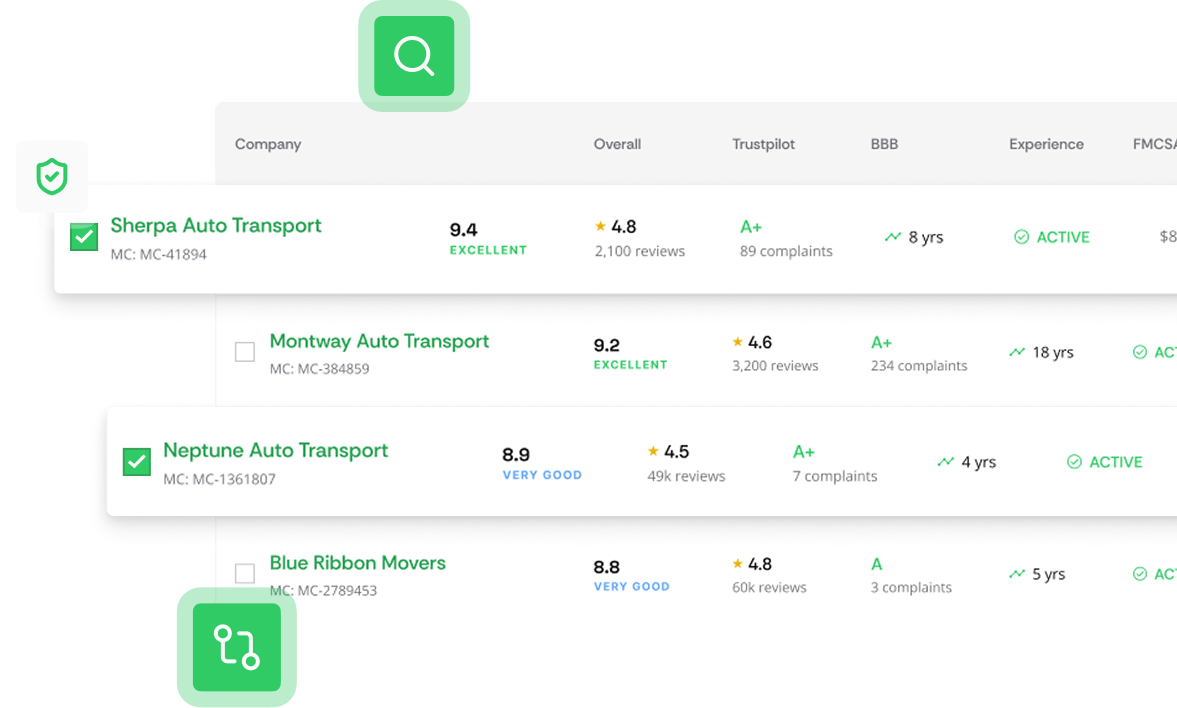Click the Experience column header
This screenshot has height=708, width=1177.
pos(1046,144)
